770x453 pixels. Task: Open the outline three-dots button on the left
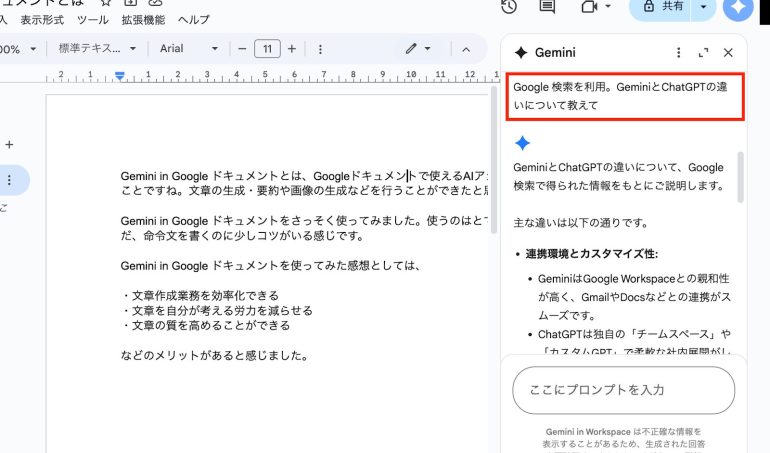(9, 180)
